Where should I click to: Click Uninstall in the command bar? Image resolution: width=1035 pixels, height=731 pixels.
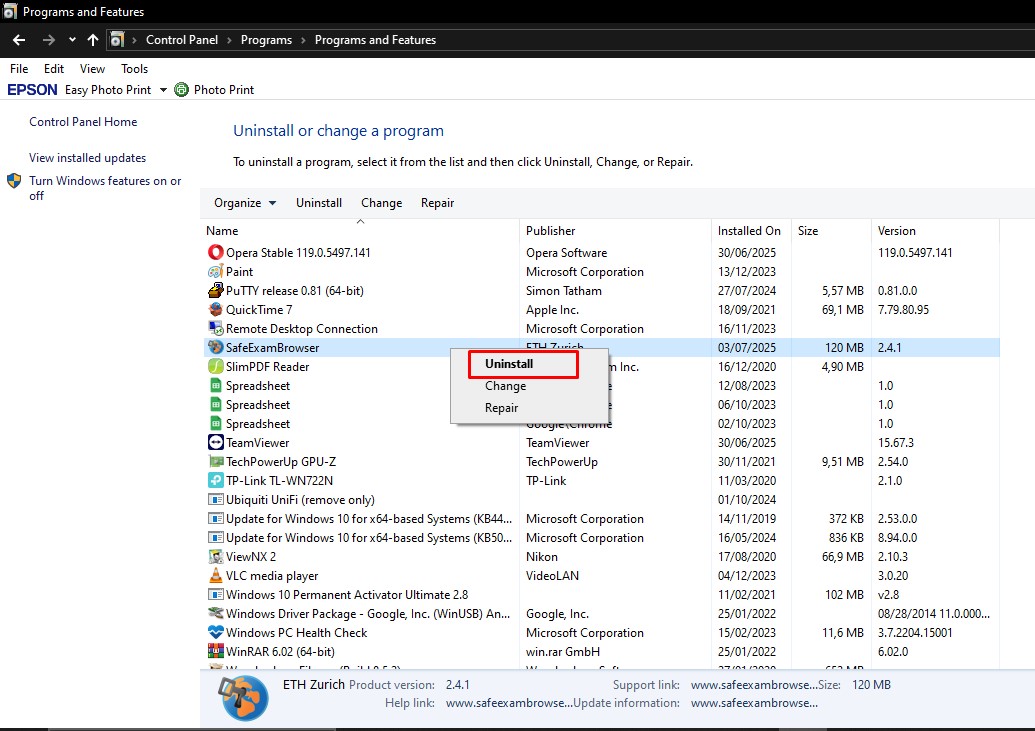click(319, 203)
